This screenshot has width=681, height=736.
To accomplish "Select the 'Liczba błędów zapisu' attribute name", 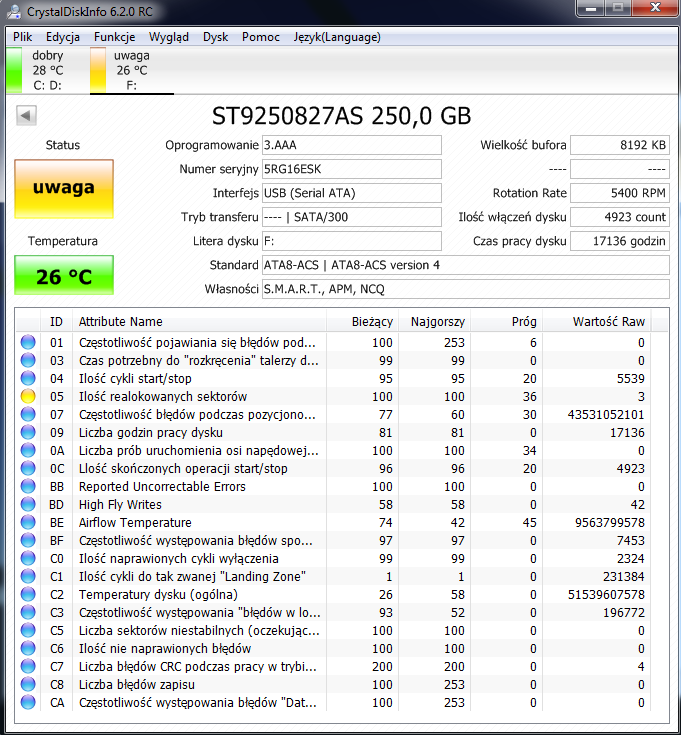I will click(137, 684).
